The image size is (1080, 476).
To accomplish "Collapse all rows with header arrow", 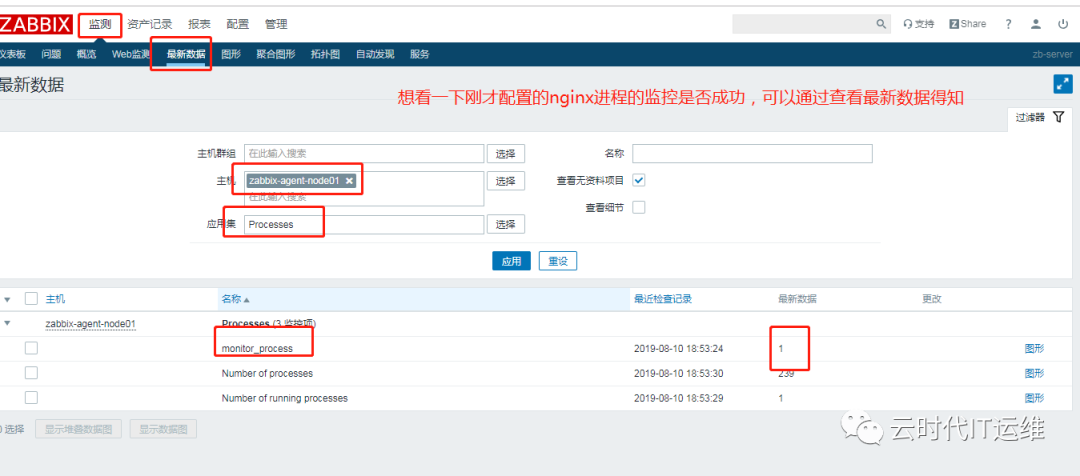I will coord(8,299).
